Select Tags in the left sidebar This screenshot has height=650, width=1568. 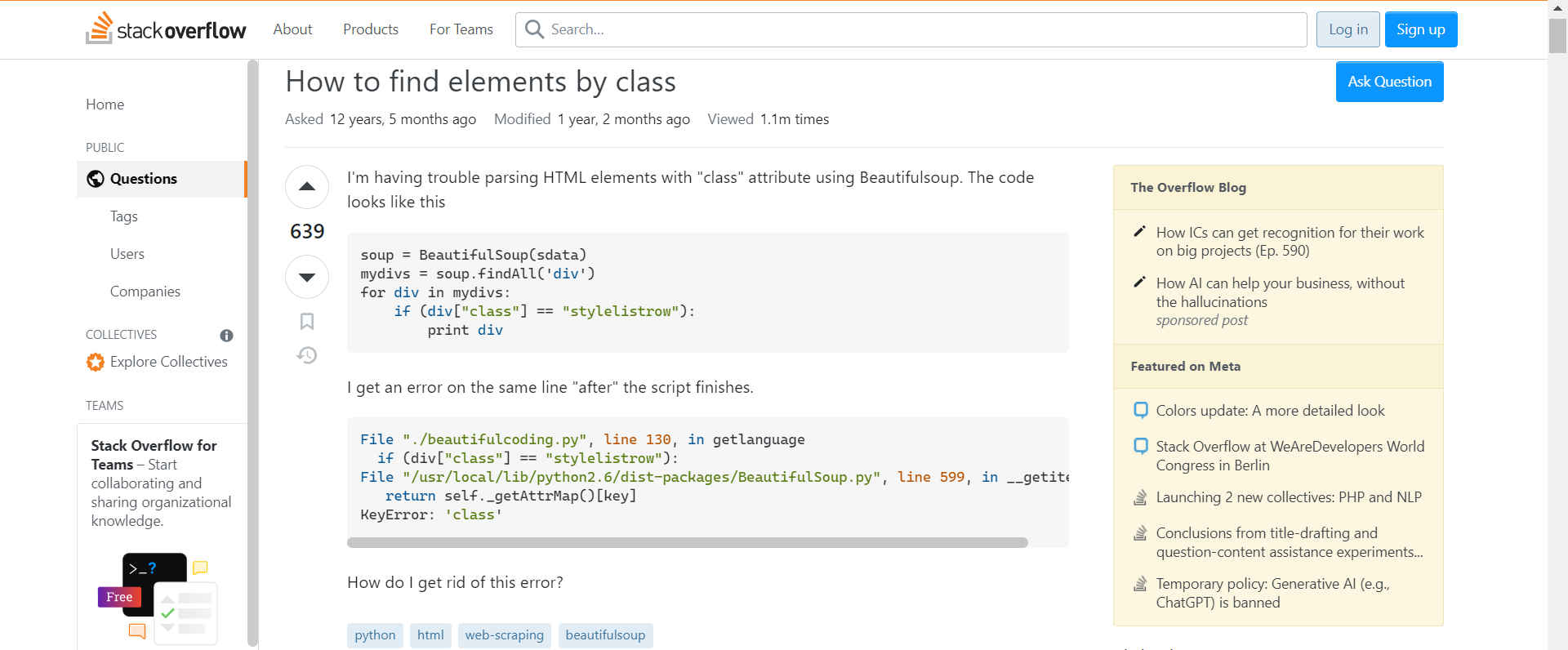tap(124, 216)
